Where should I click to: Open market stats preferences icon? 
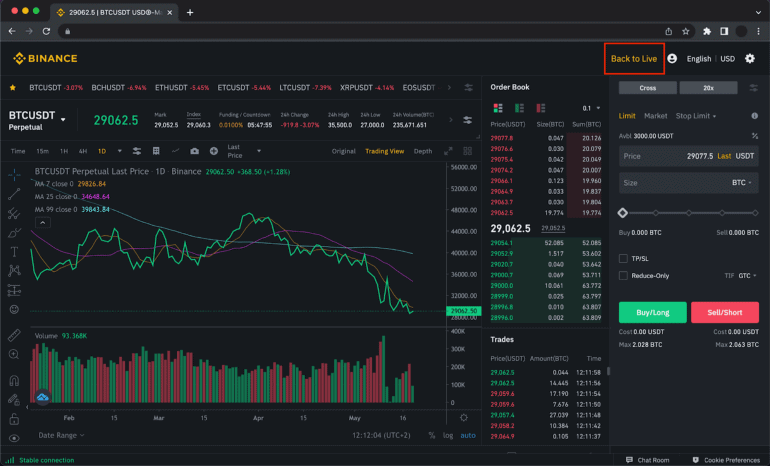468,120
